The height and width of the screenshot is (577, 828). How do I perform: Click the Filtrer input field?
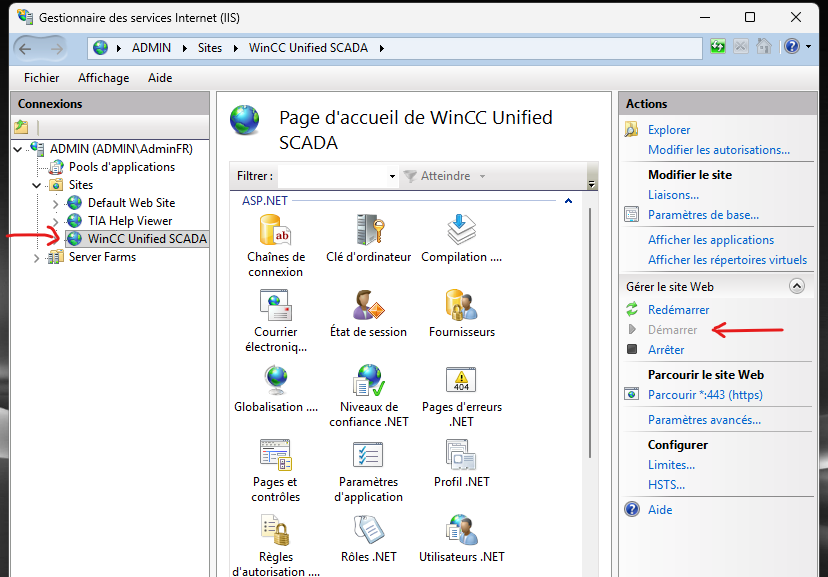[332, 176]
